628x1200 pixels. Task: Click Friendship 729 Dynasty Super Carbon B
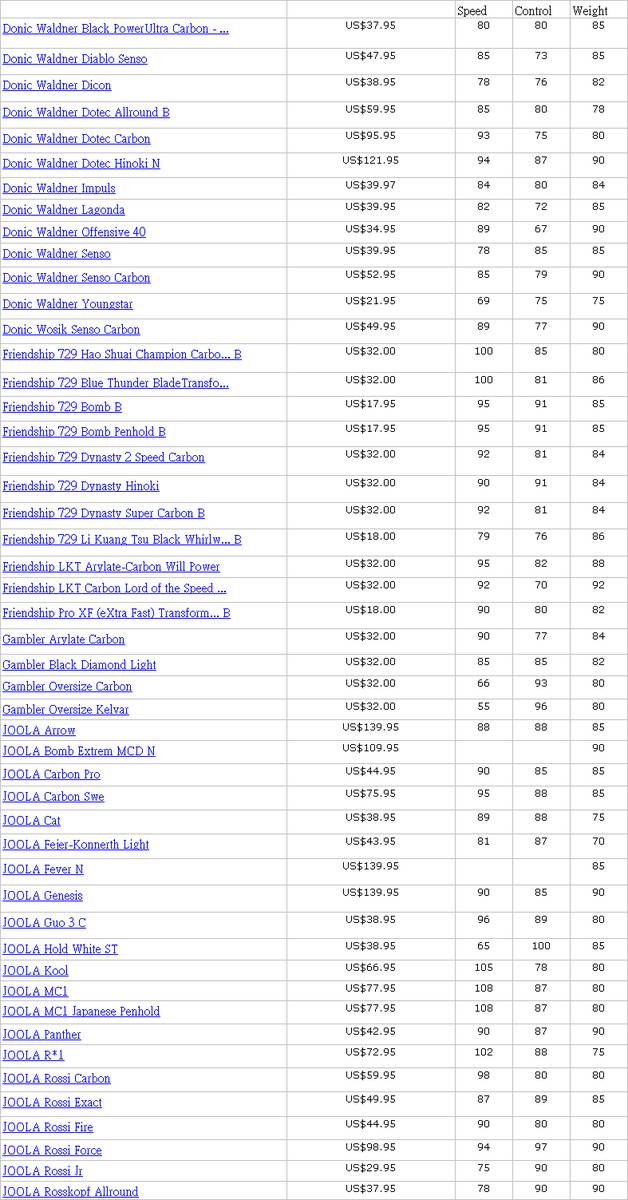click(x=104, y=513)
